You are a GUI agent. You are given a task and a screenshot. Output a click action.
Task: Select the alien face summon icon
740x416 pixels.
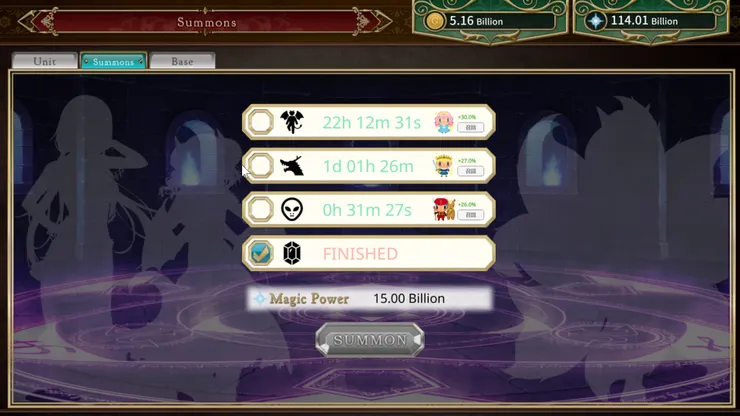[292, 209]
